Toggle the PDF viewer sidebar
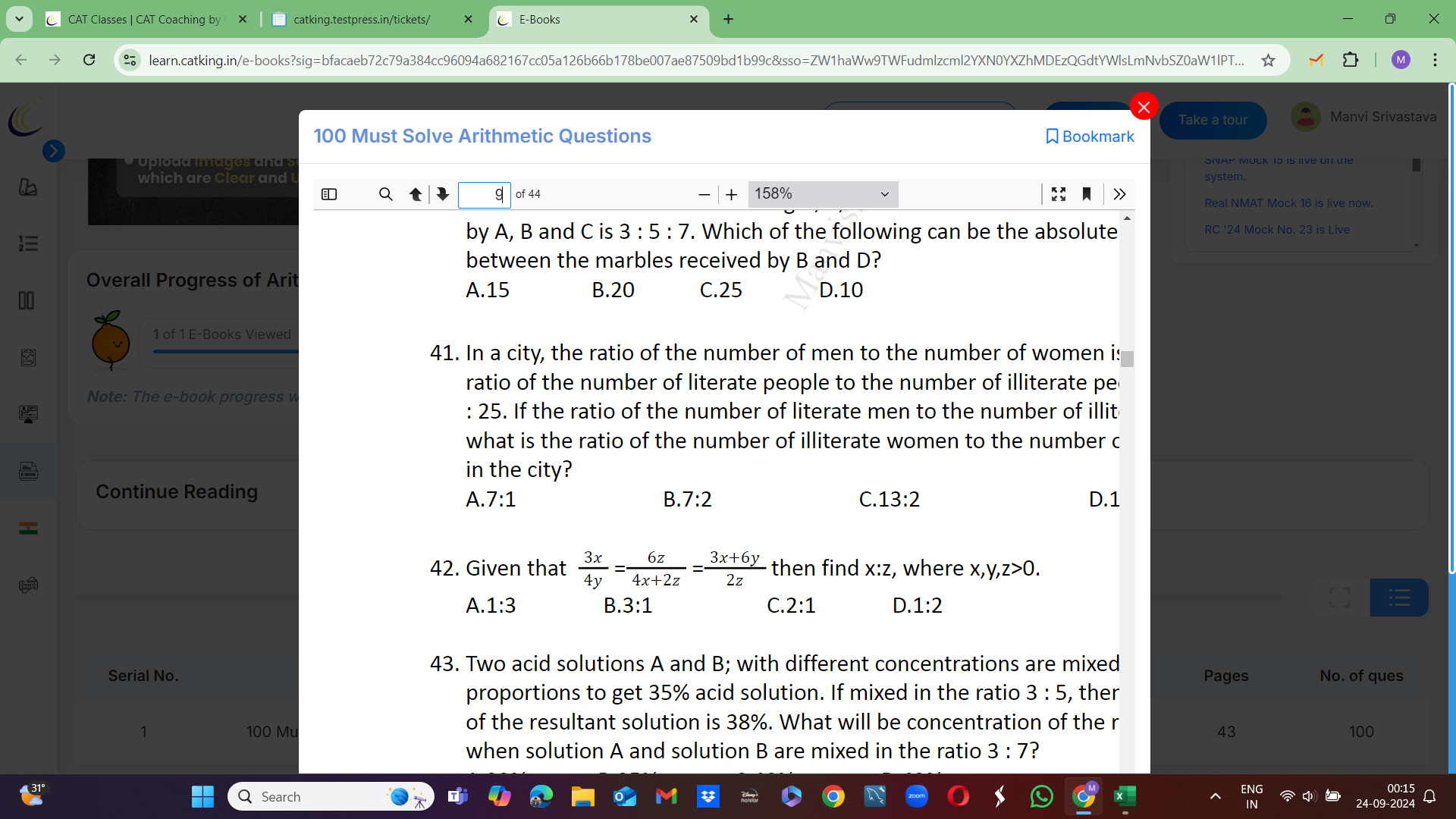 click(x=329, y=194)
